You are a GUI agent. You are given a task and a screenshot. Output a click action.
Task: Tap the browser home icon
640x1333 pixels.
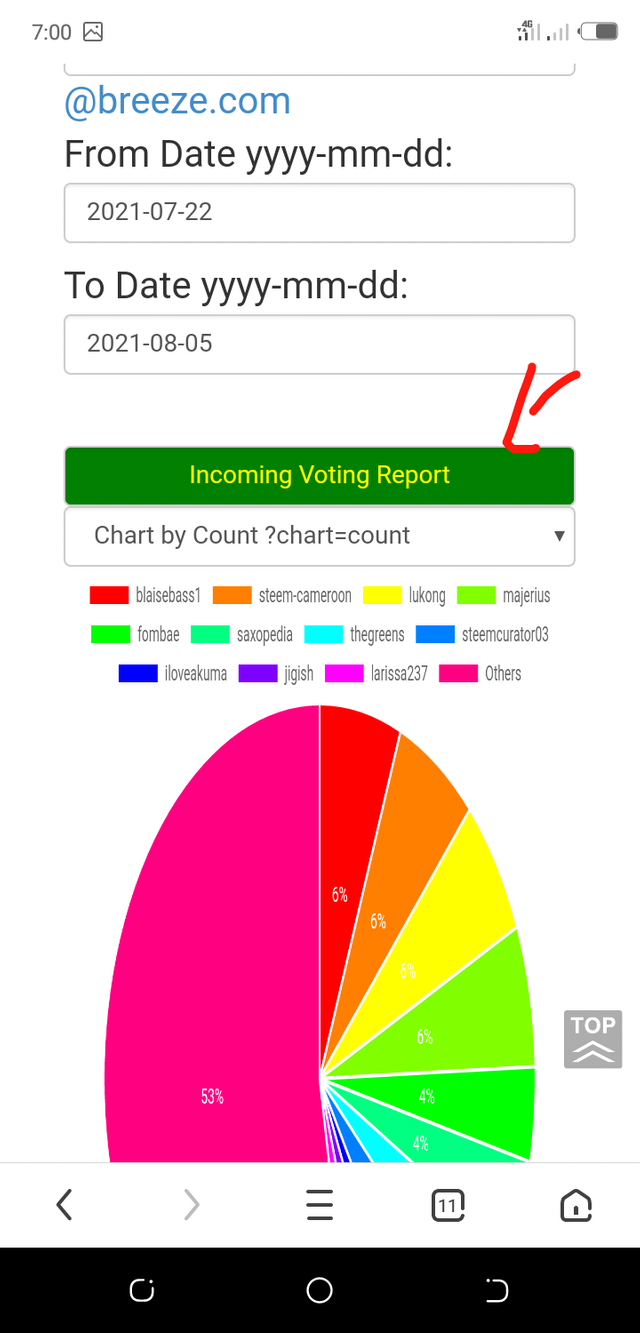576,1206
